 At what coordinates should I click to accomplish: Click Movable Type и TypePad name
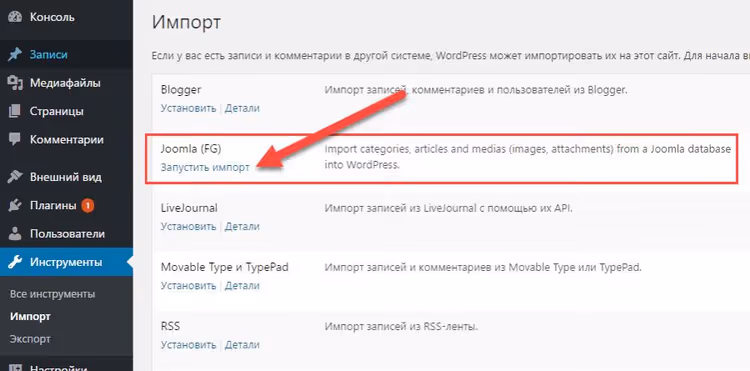click(225, 267)
